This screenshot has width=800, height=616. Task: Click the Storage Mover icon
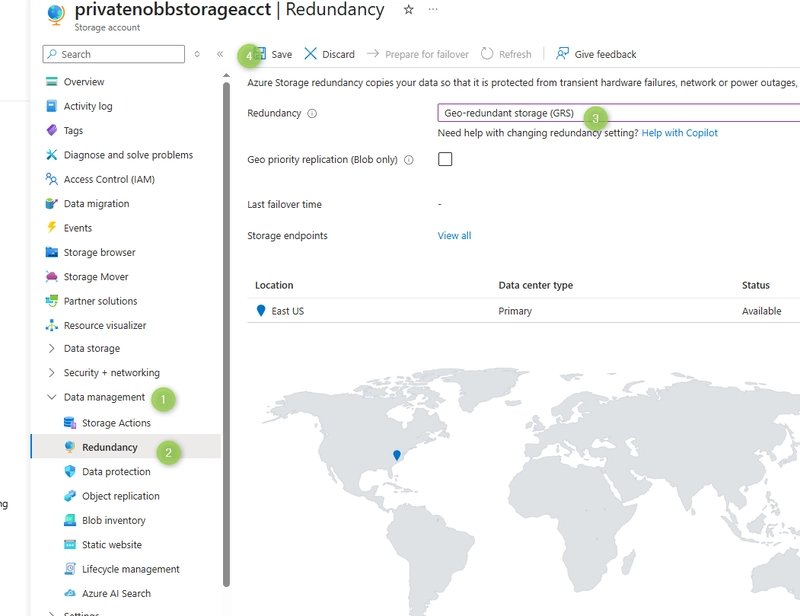tap(52, 277)
